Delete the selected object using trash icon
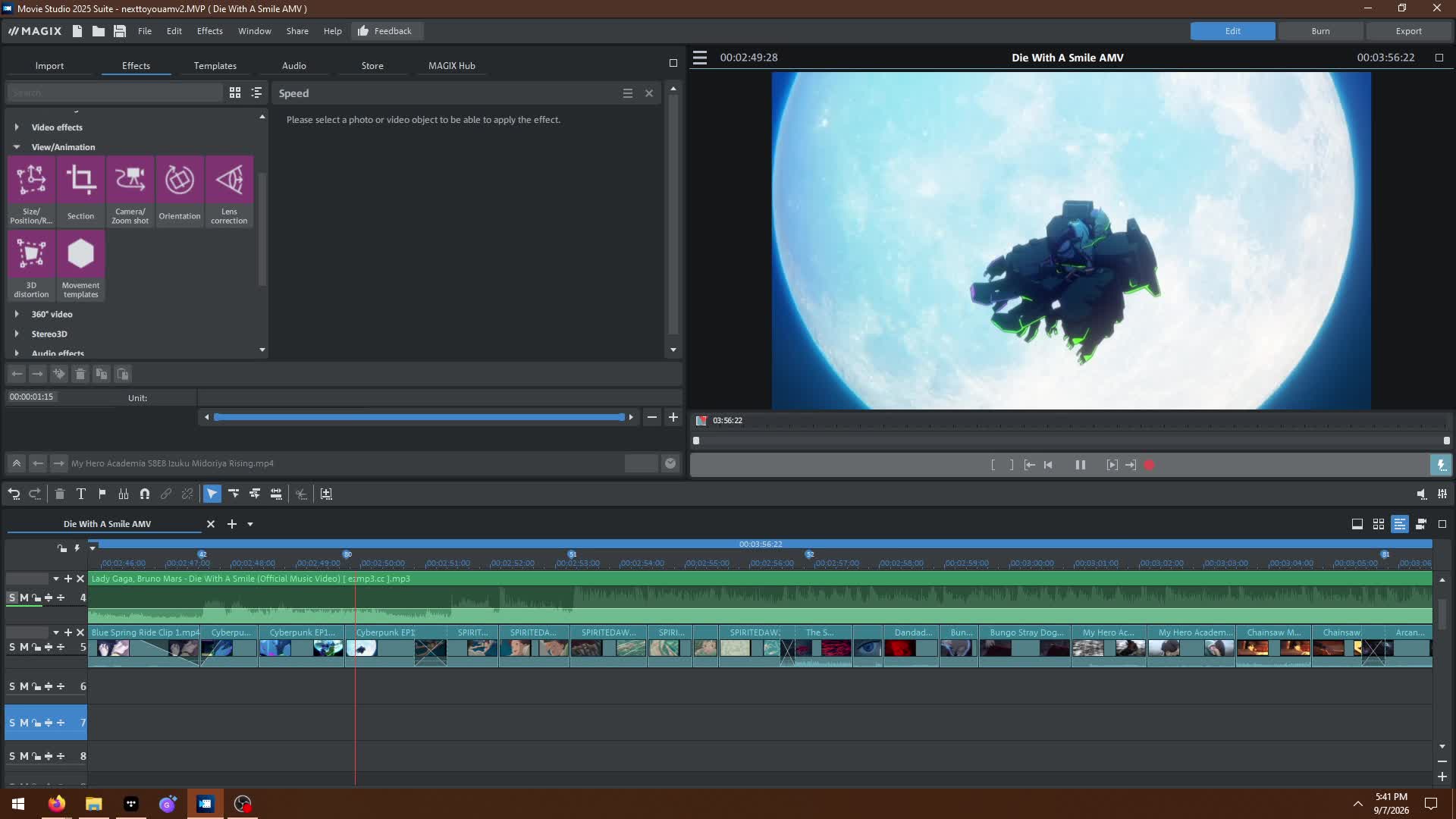 (60, 494)
